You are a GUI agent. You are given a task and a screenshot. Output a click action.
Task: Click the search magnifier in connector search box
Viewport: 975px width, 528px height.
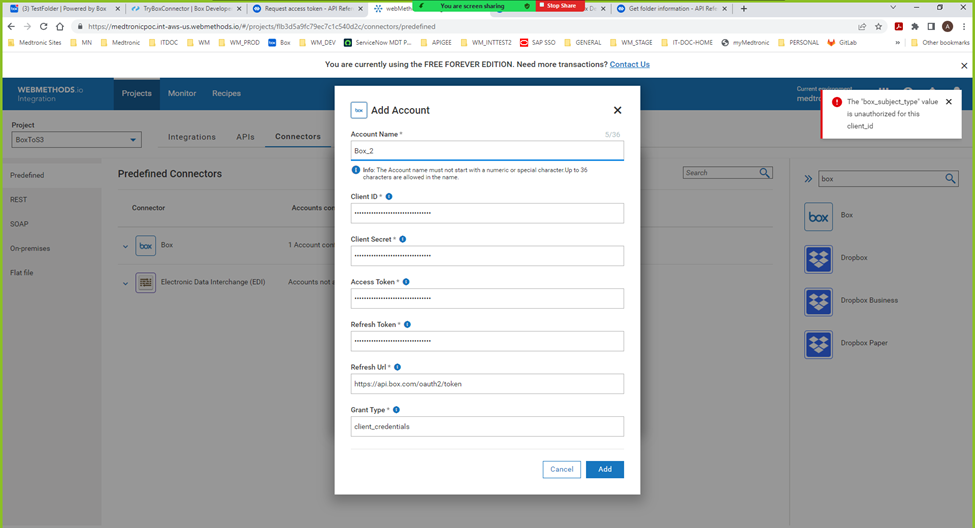(950, 178)
